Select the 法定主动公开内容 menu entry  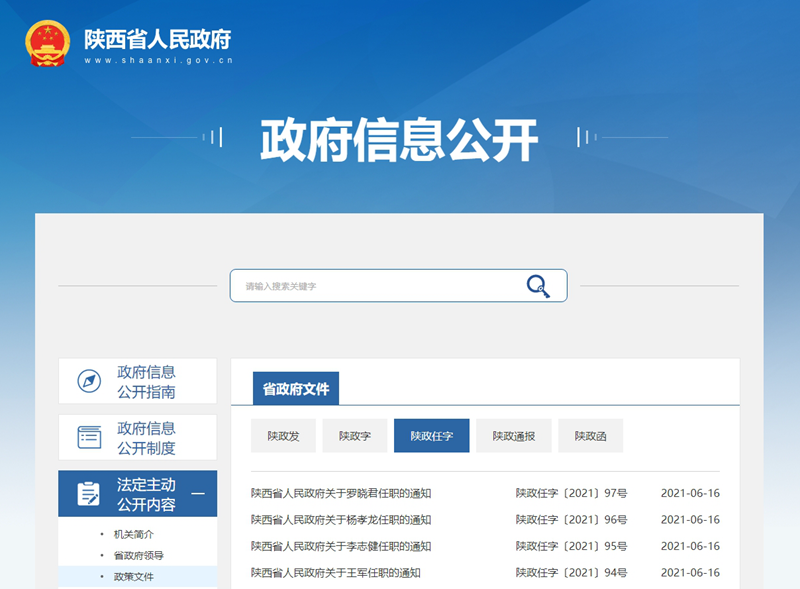(138, 494)
